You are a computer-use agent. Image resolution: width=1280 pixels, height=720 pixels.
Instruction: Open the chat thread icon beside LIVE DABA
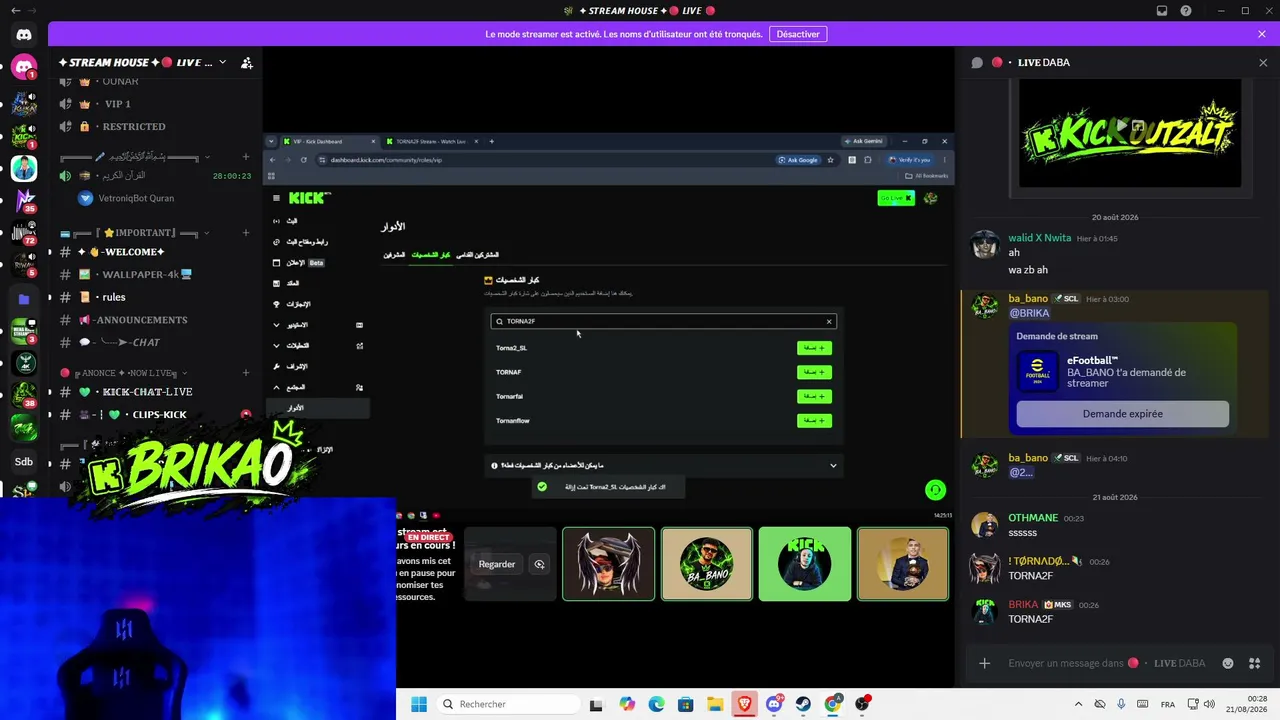[x=977, y=62]
